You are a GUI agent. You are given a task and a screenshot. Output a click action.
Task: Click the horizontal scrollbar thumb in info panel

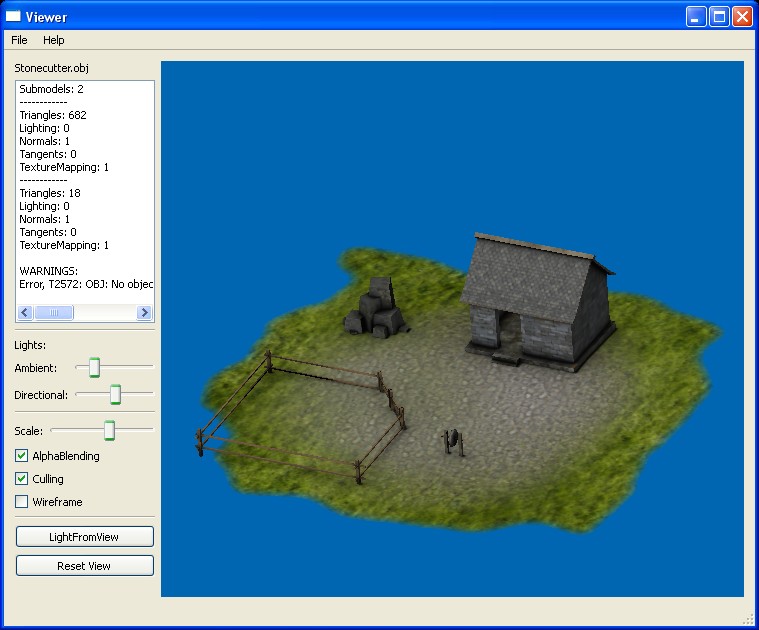(54, 313)
